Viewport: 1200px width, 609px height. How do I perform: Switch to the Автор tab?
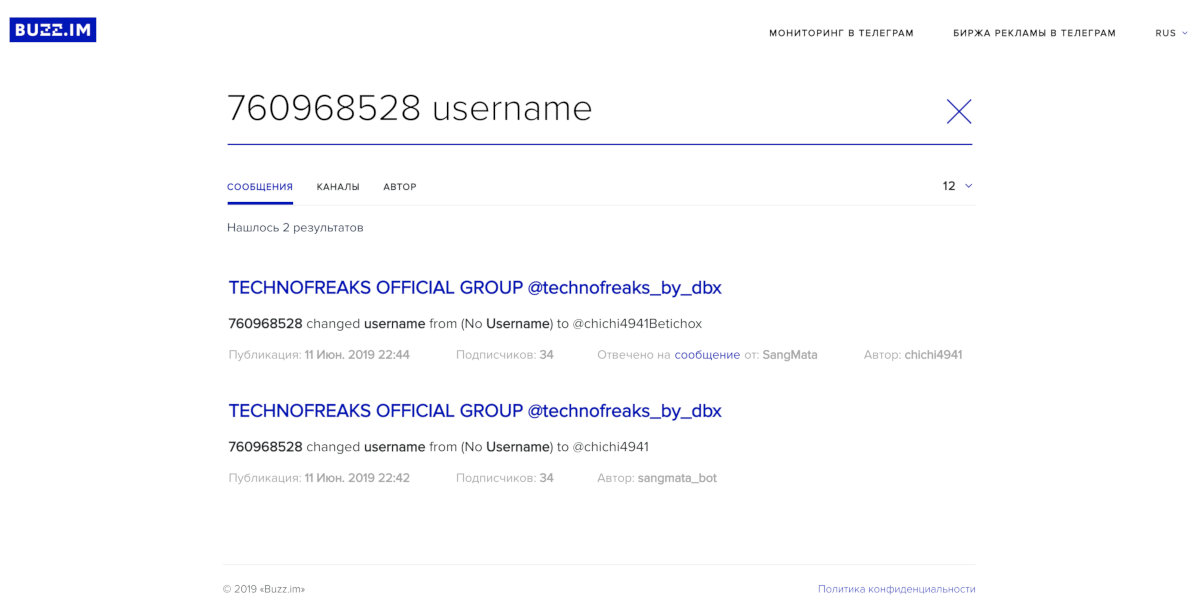tap(400, 187)
